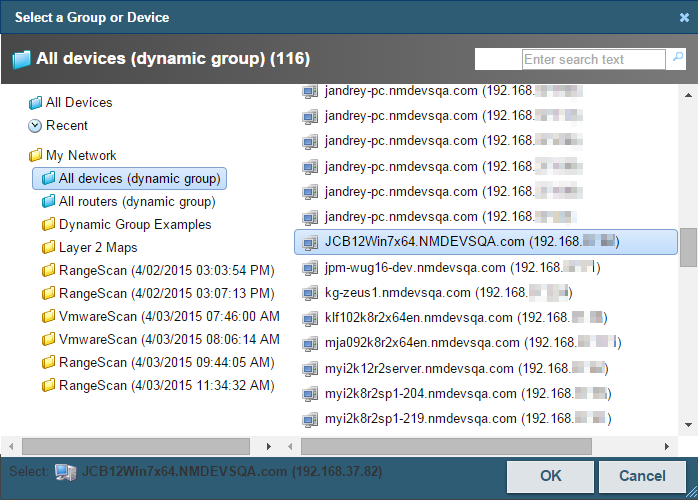Select device kg-zeus1.nmdevsqa.com
The width and height of the screenshot is (698, 500).
pos(448,293)
